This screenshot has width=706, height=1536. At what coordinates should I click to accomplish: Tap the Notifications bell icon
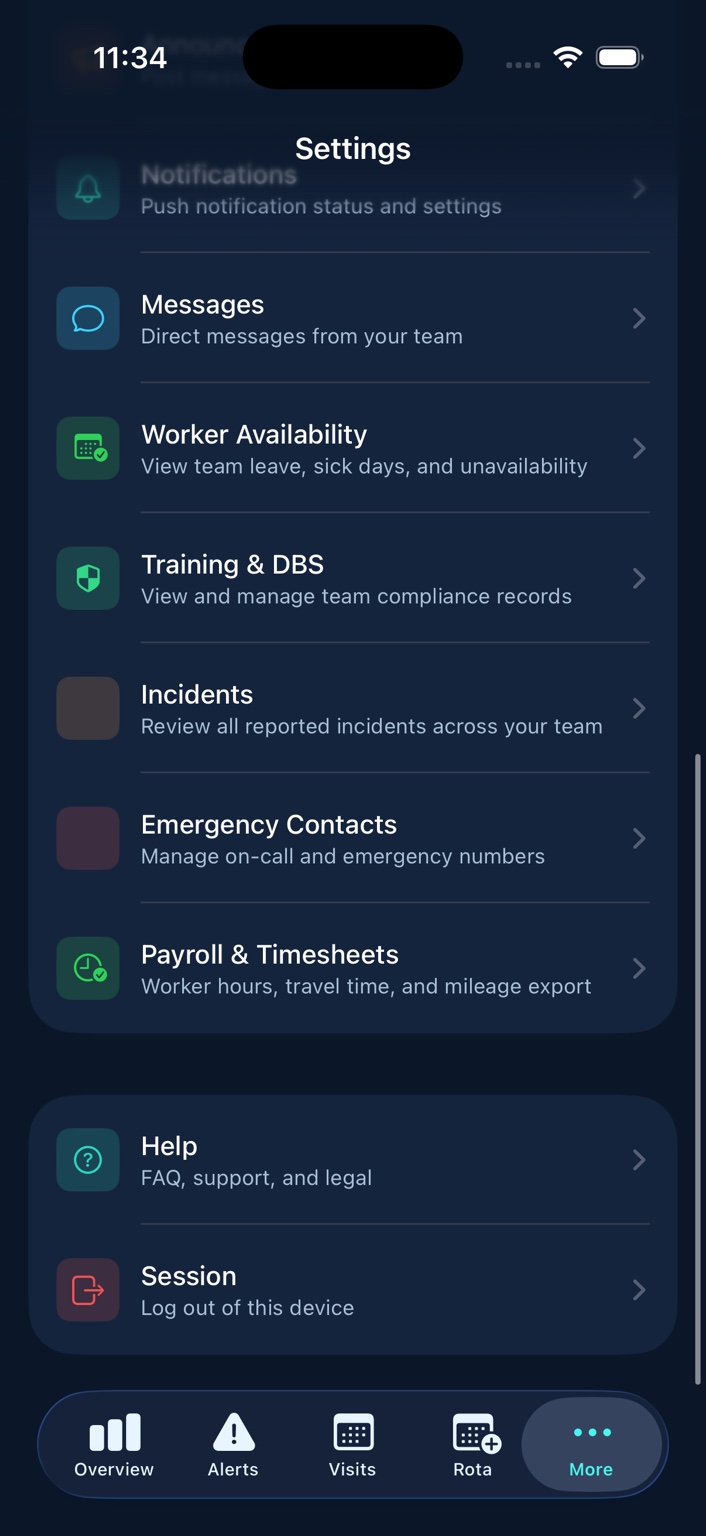click(x=88, y=188)
